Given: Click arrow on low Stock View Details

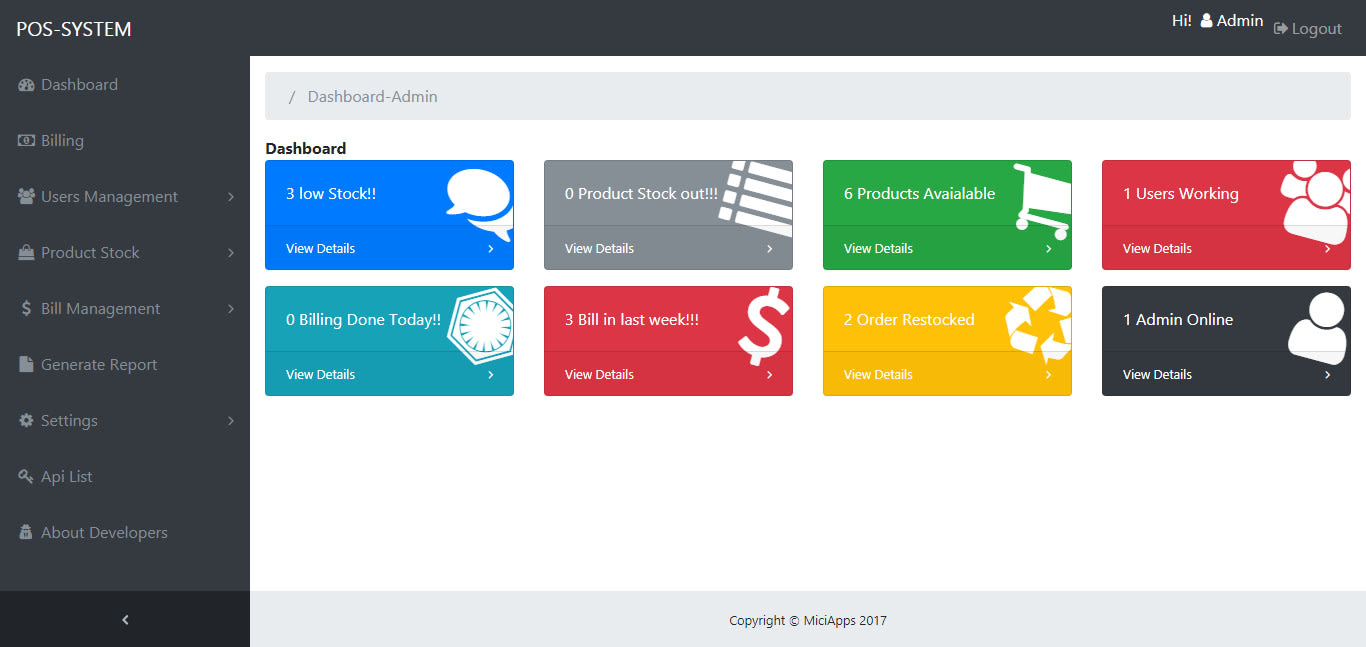Looking at the screenshot, I should click(x=491, y=249).
